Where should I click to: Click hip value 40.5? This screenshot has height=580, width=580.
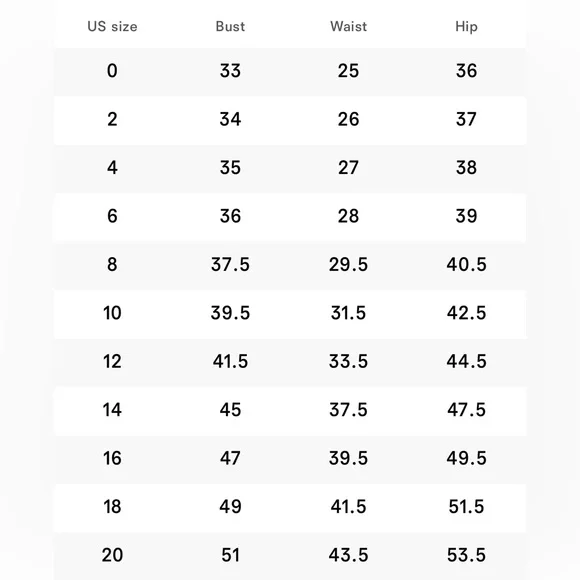[x=466, y=264]
